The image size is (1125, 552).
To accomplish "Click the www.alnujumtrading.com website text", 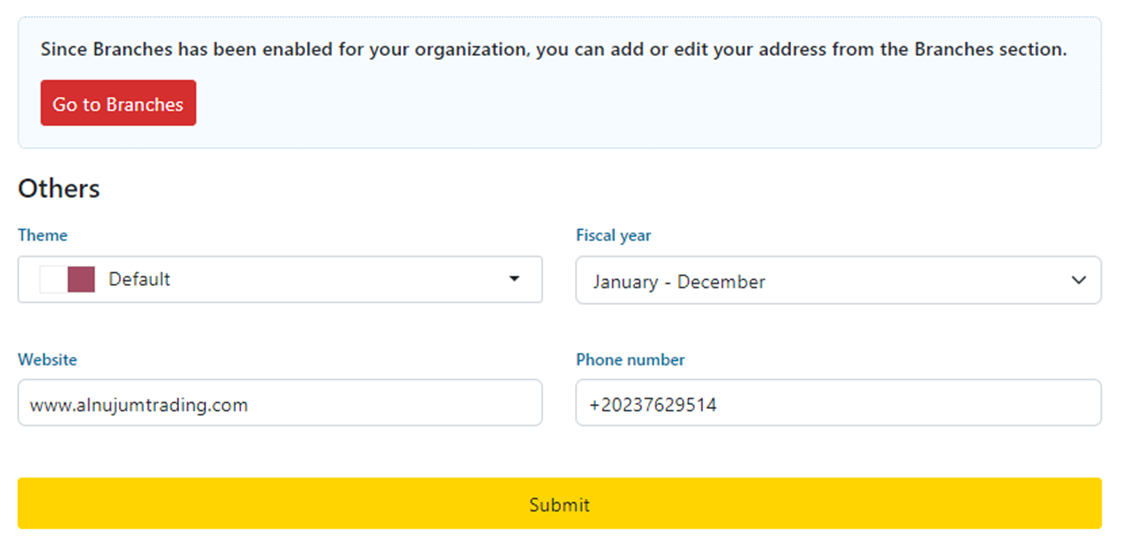I will (139, 405).
